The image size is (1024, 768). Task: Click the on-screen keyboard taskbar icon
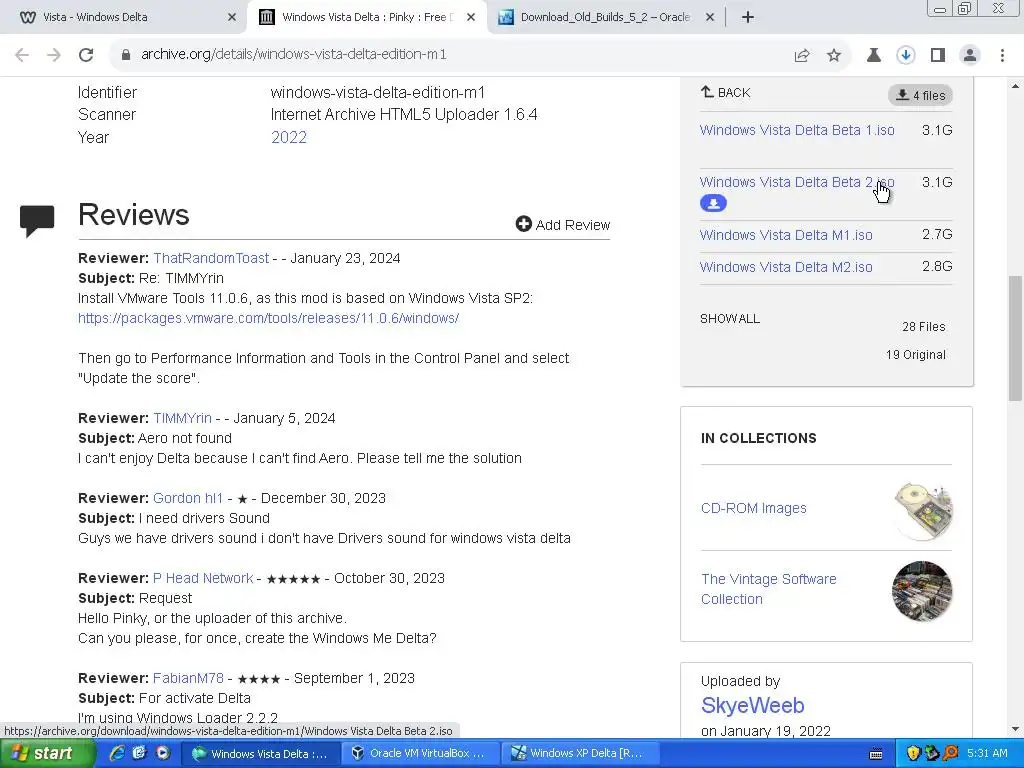pyautogui.click(x=876, y=754)
